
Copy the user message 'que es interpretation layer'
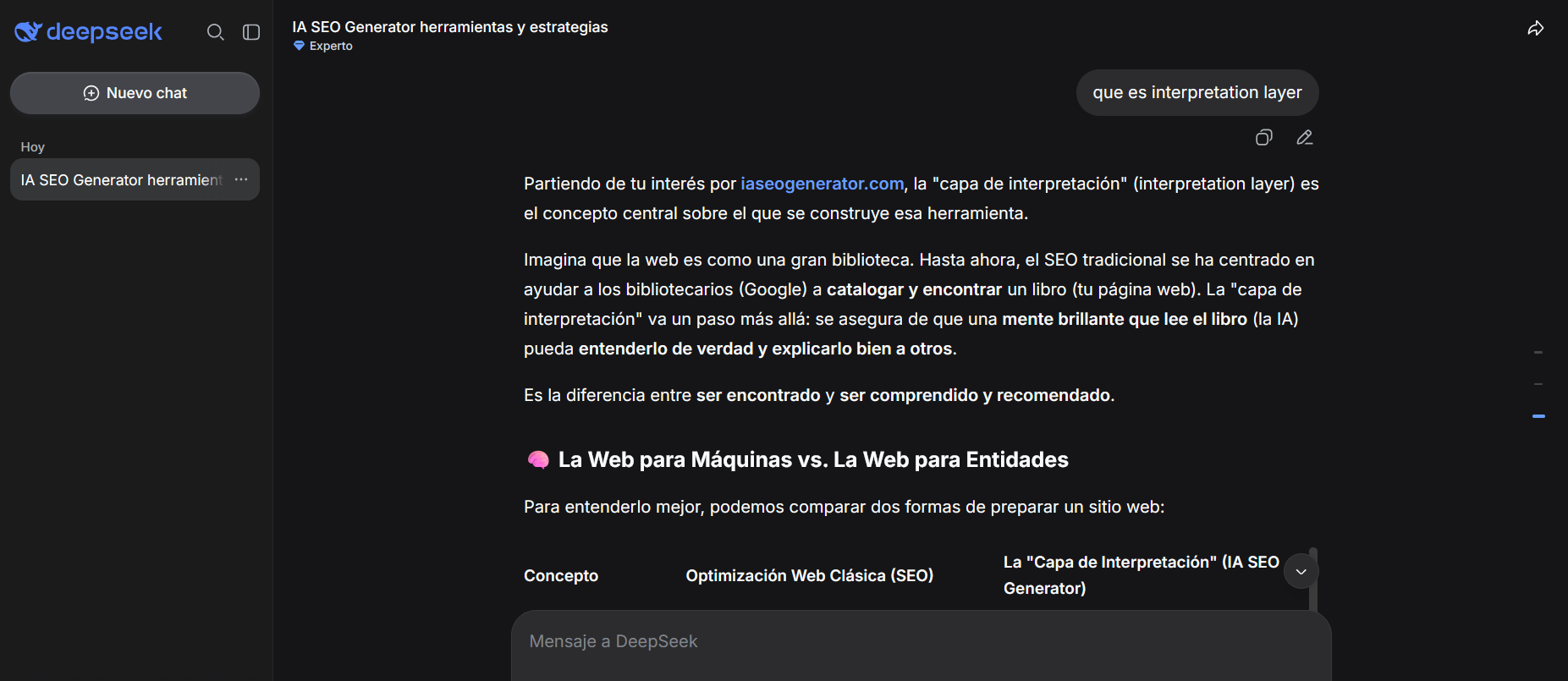tap(1264, 137)
